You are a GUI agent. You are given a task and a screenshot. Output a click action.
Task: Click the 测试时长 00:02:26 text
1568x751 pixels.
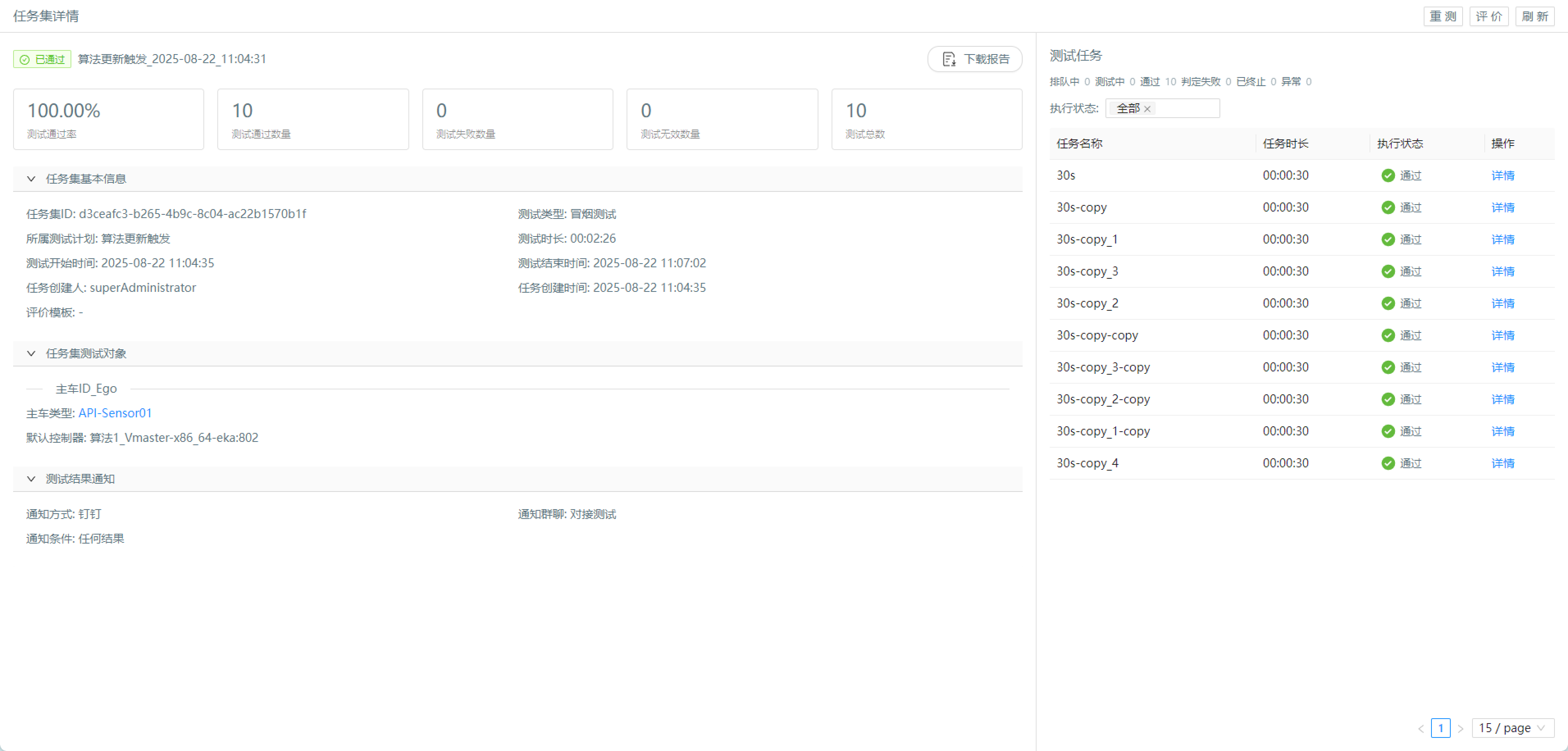[x=567, y=239]
